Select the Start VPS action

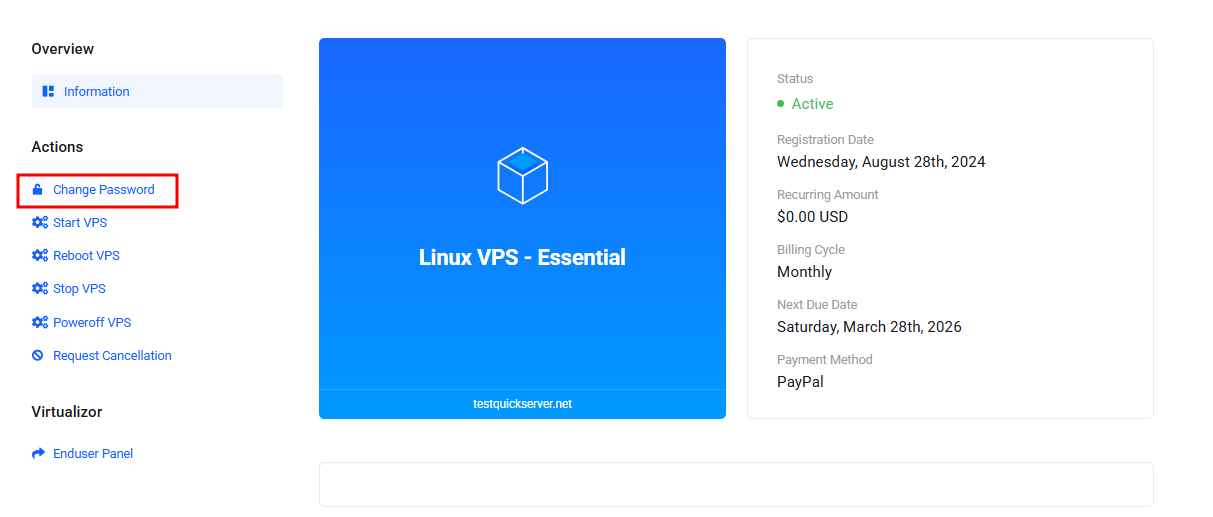[x=80, y=223]
